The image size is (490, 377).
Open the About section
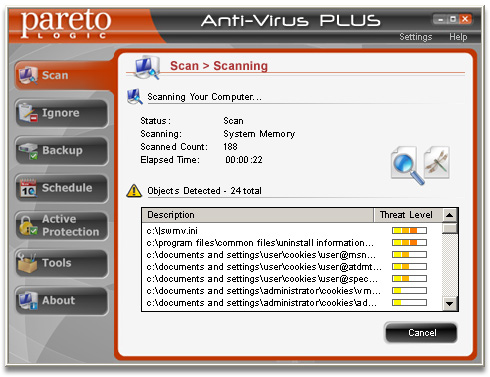coord(62,300)
